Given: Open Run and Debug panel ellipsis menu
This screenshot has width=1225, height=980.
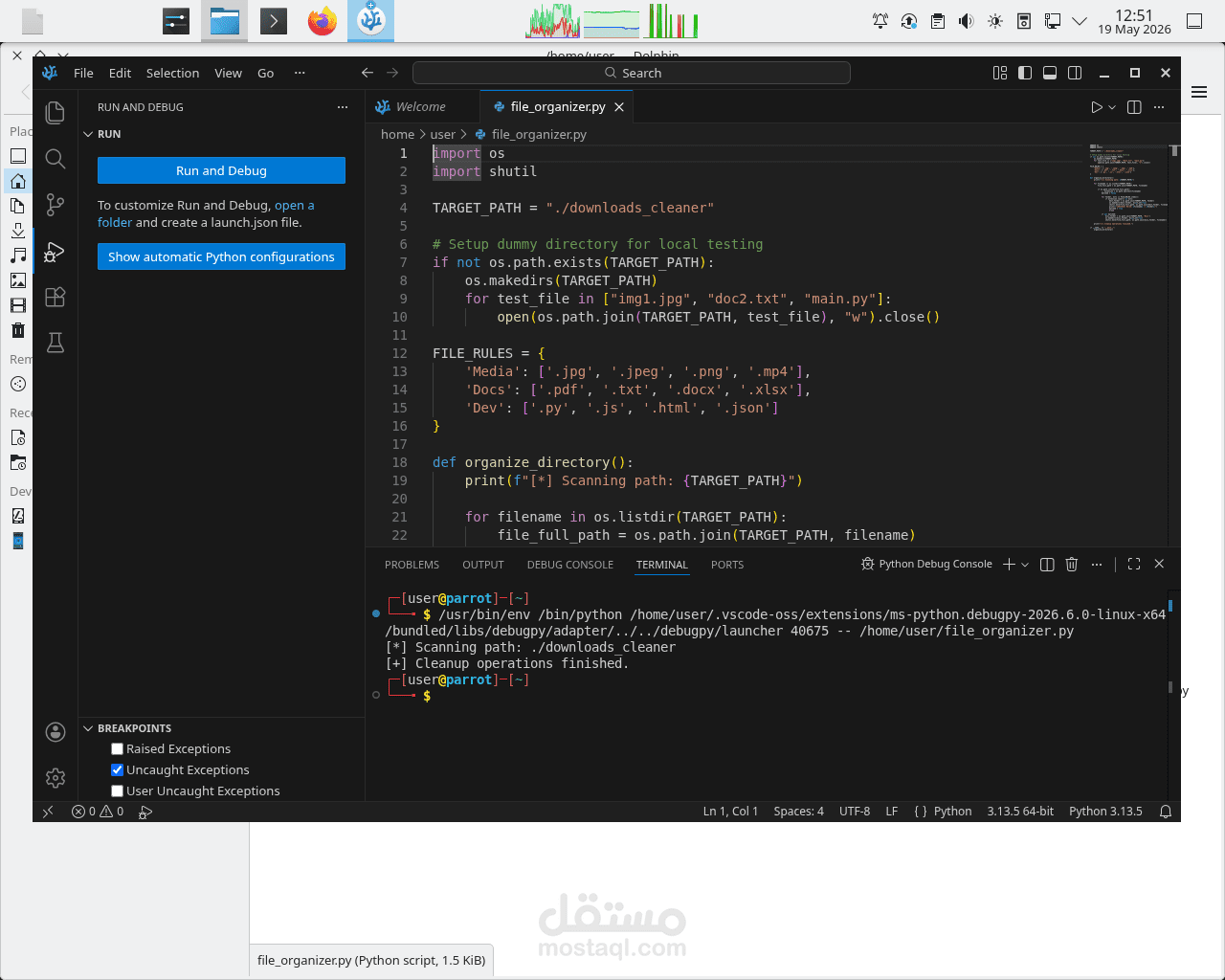Looking at the screenshot, I should (343, 107).
